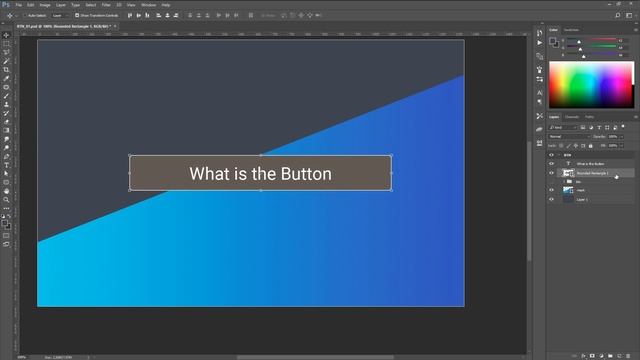Select the Zoom tool

point(6,200)
